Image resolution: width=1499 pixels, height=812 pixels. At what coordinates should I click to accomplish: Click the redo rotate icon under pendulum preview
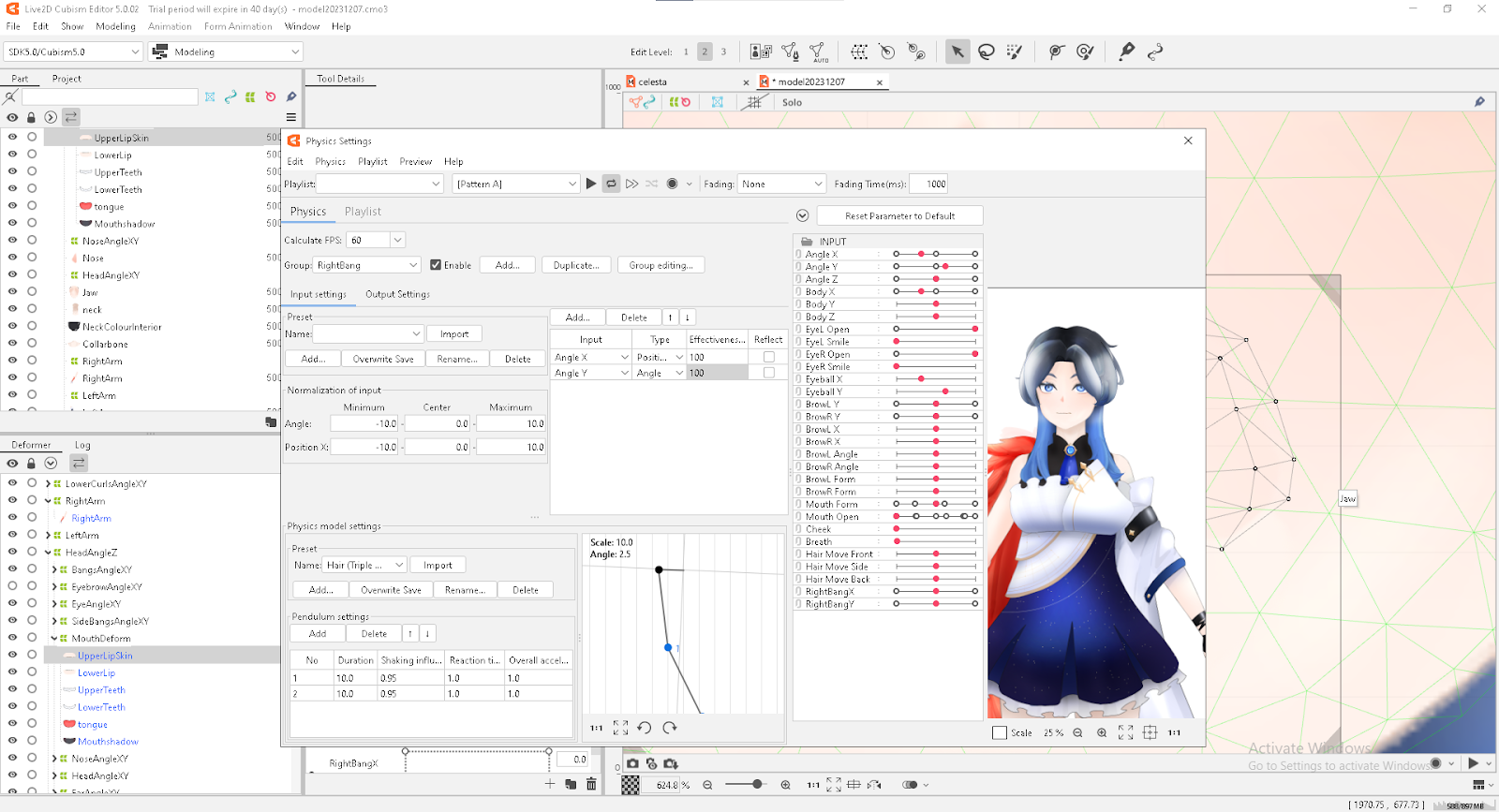[x=669, y=728]
